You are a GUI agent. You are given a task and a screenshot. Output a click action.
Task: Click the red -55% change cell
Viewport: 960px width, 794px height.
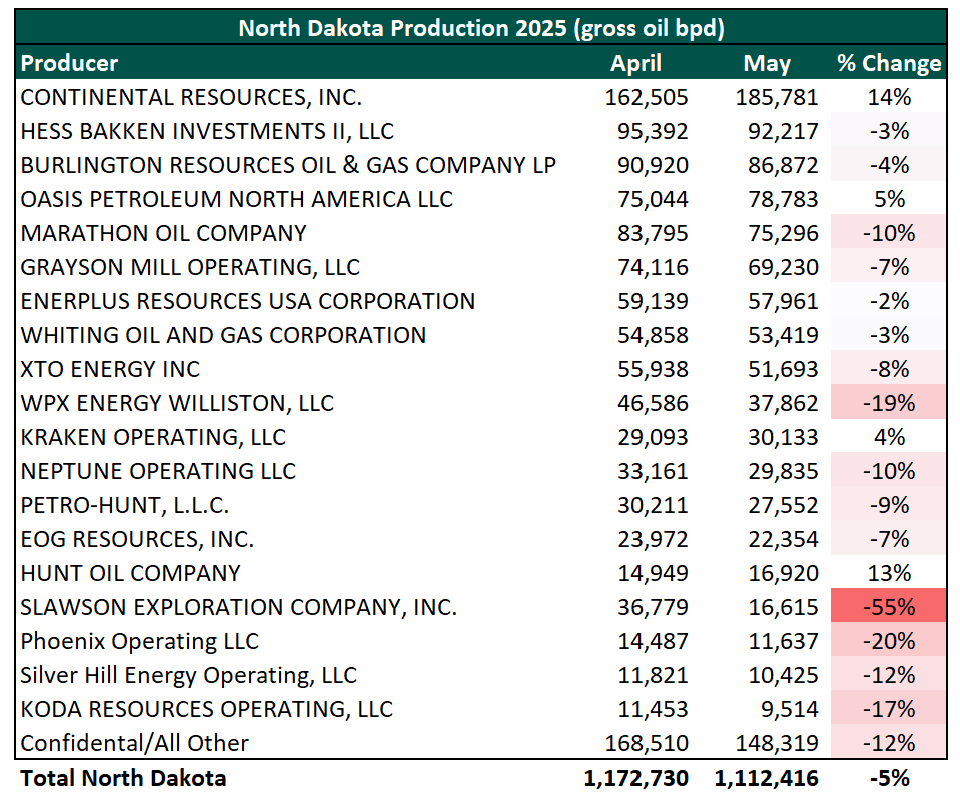tap(889, 607)
